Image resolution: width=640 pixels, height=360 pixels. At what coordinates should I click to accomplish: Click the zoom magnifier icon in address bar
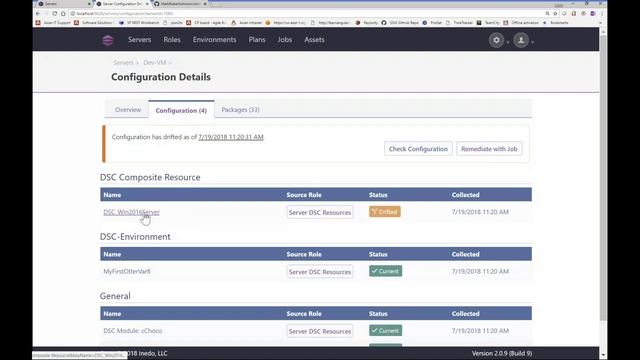(547, 13)
